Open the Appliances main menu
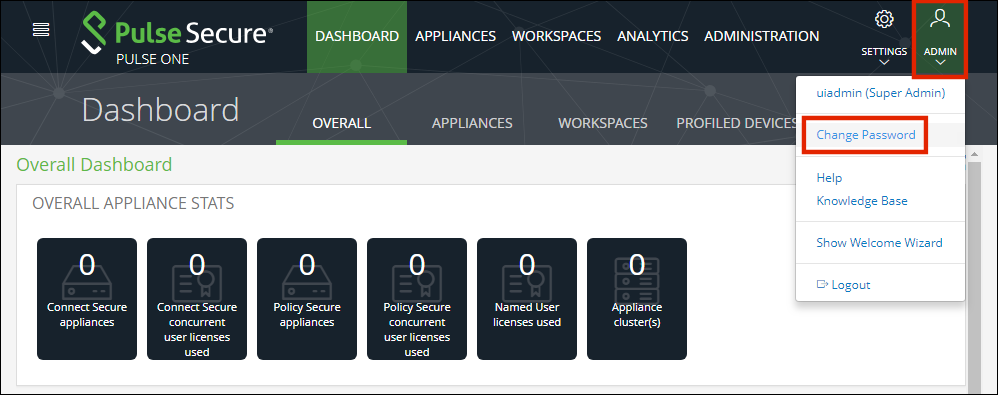This screenshot has width=998, height=395. click(x=456, y=36)
